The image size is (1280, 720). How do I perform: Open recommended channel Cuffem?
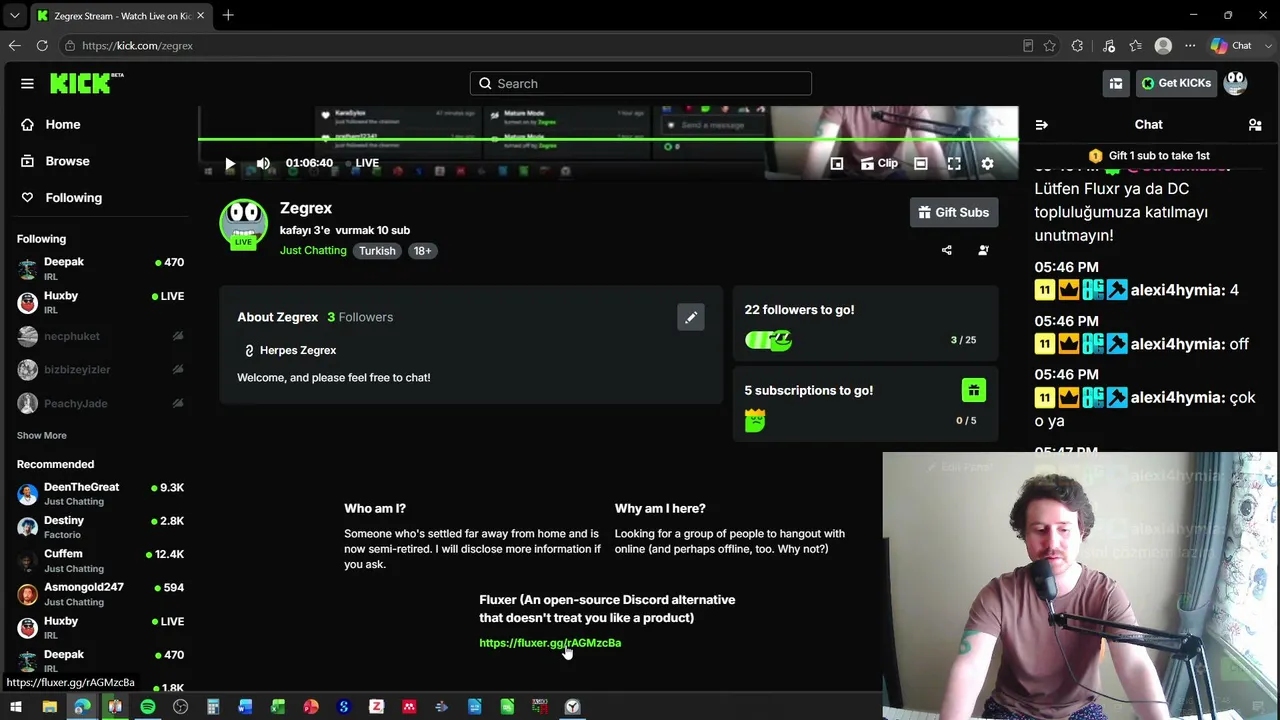click(100, 561)
